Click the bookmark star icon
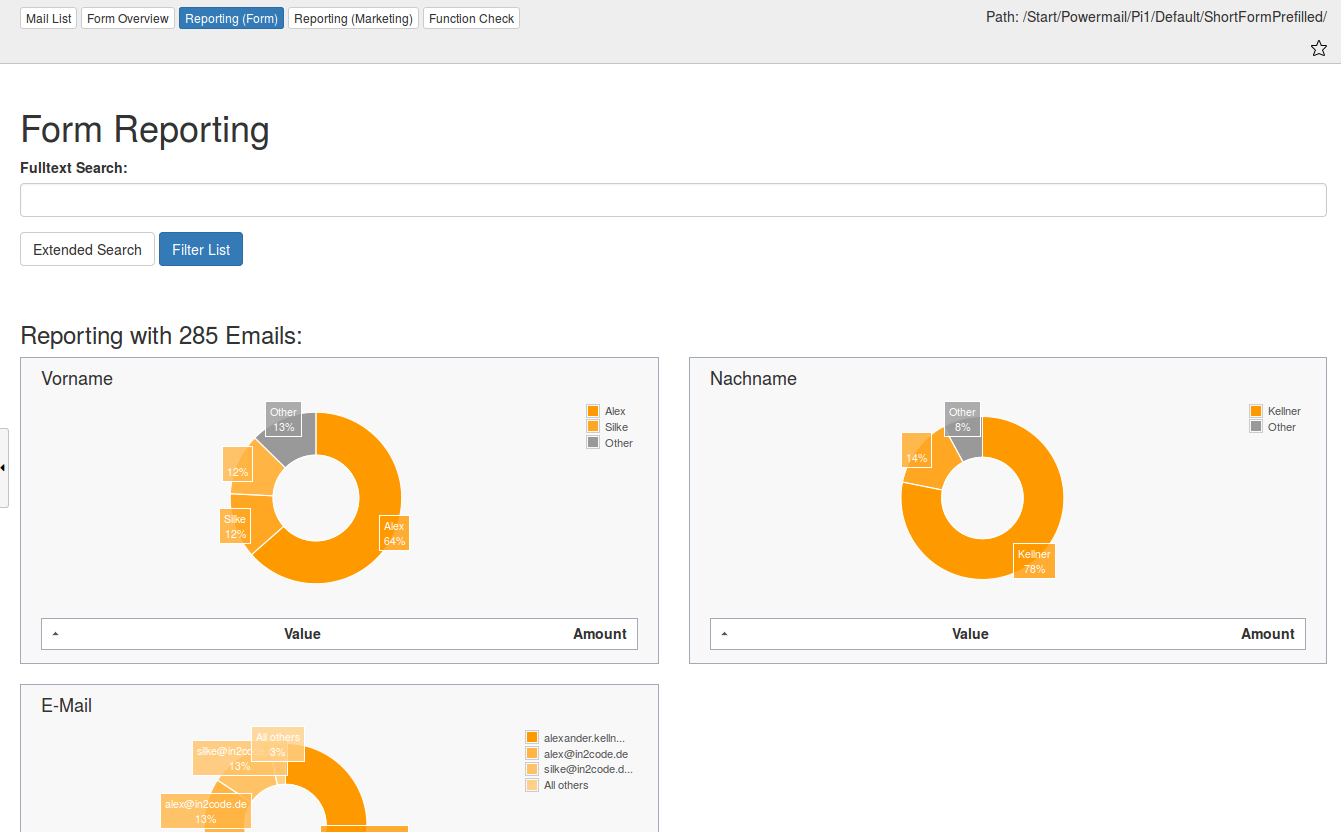Image resolution: width=1341 pixels, height=832 pixels. coord(1318,48)
